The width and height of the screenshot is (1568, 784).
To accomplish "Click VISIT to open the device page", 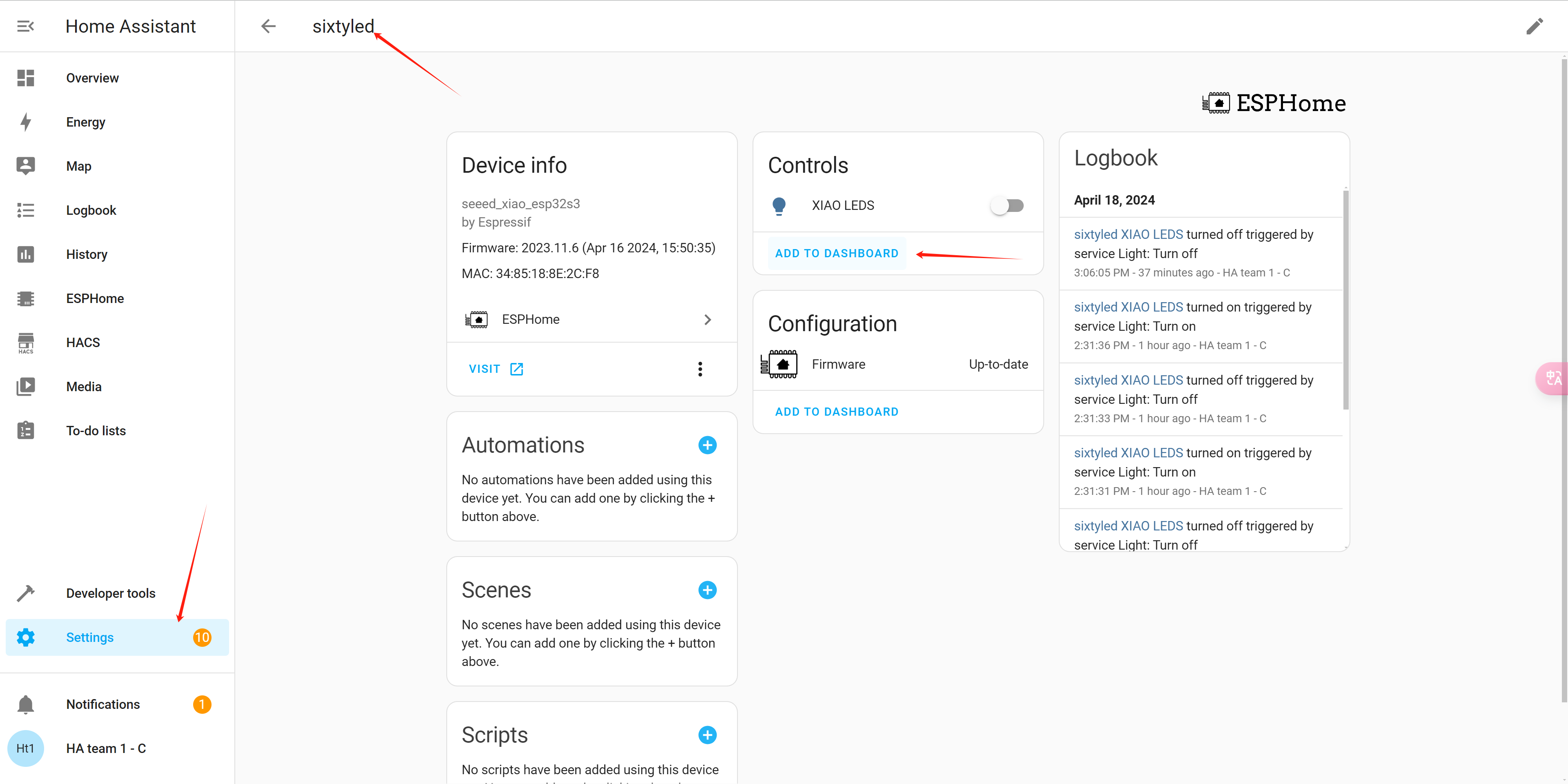I will point(496,369).
